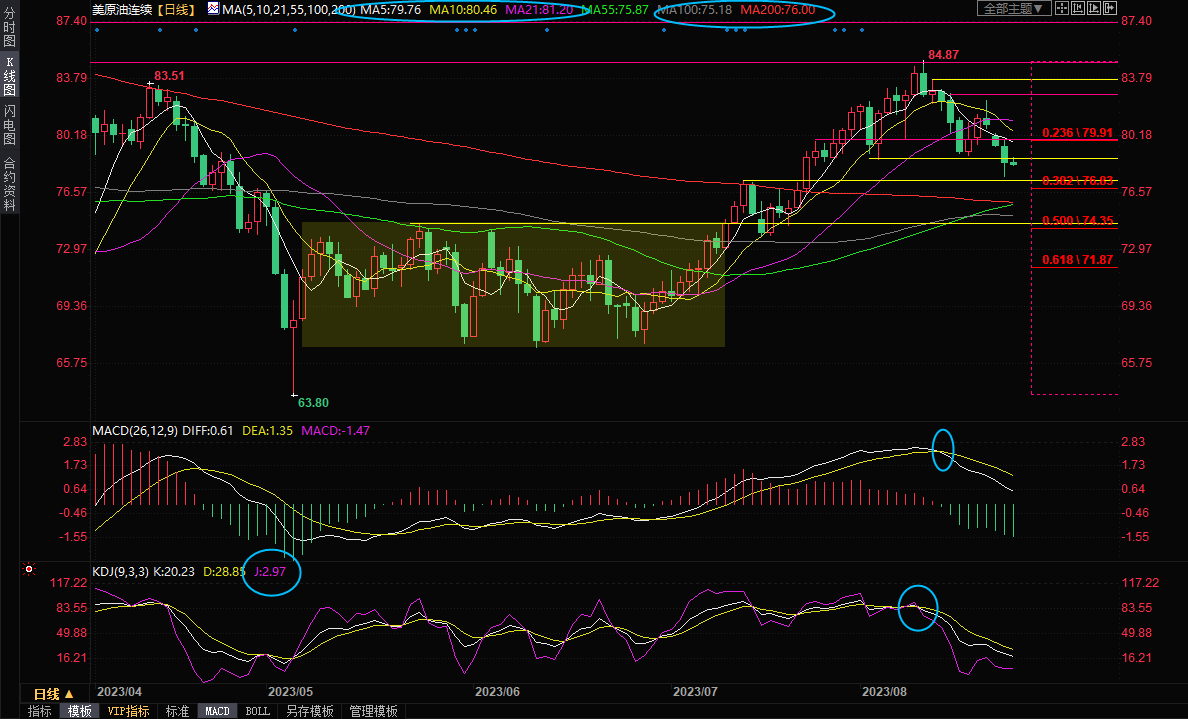Click the 管理模板 button
This screenshot has width=1188, height=719.
pos(372,711)
